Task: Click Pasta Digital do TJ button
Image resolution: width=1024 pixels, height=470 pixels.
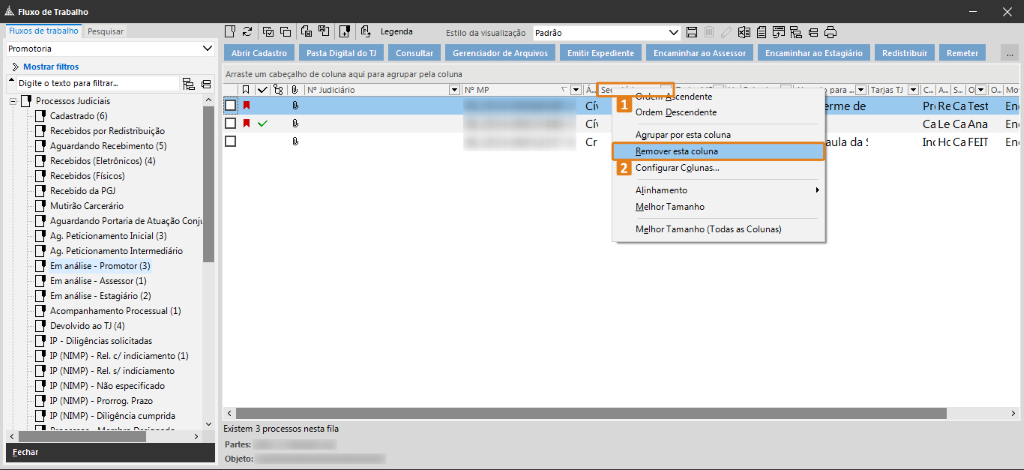Action: click(x=342, y=53)
